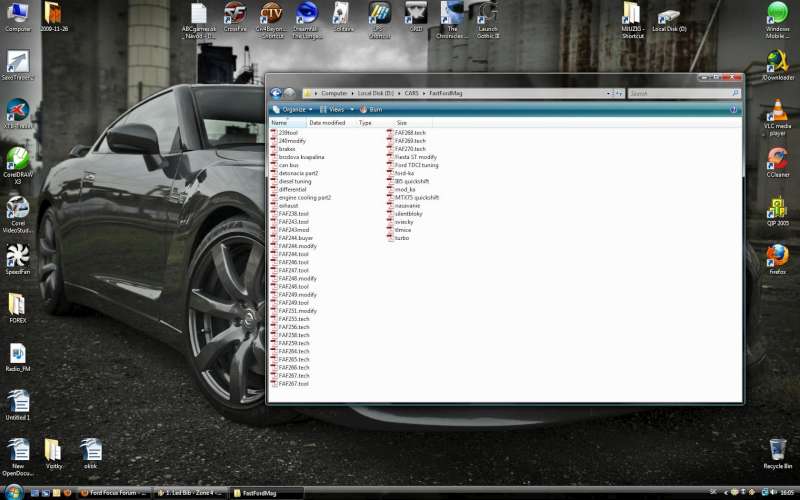This screenshot has height=500, width=800.
Task: Expand the Organize dropdown menu
Action: click(x=292, y=109)
